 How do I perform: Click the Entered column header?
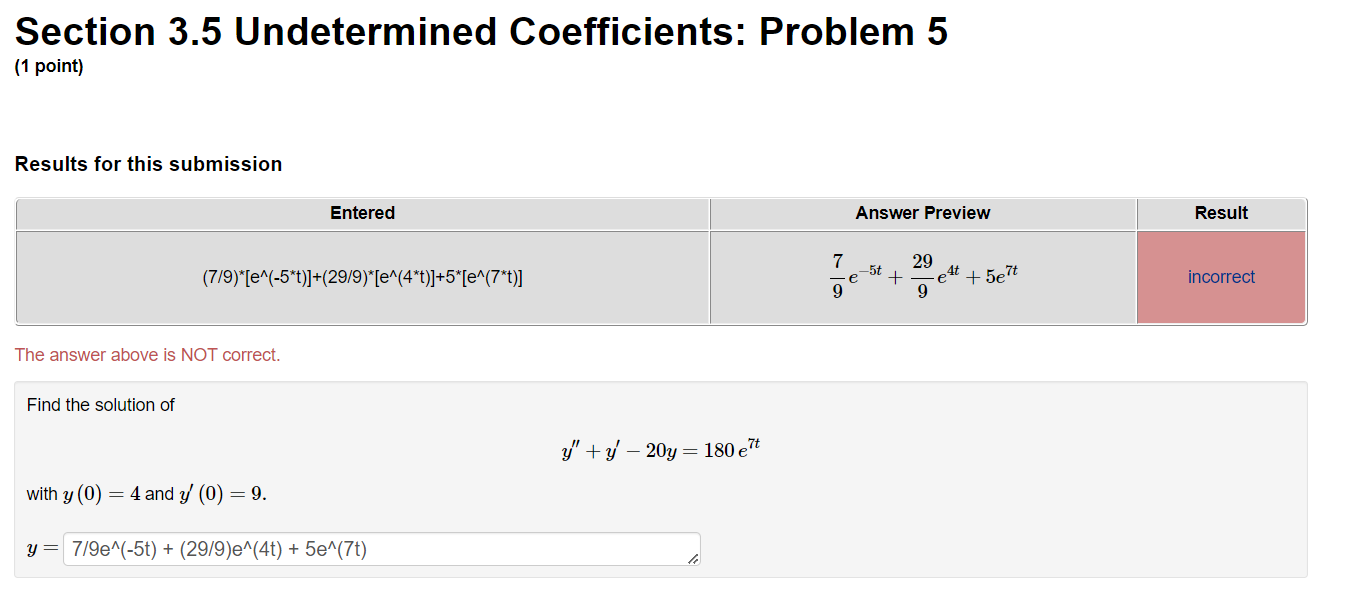[362, 213]
